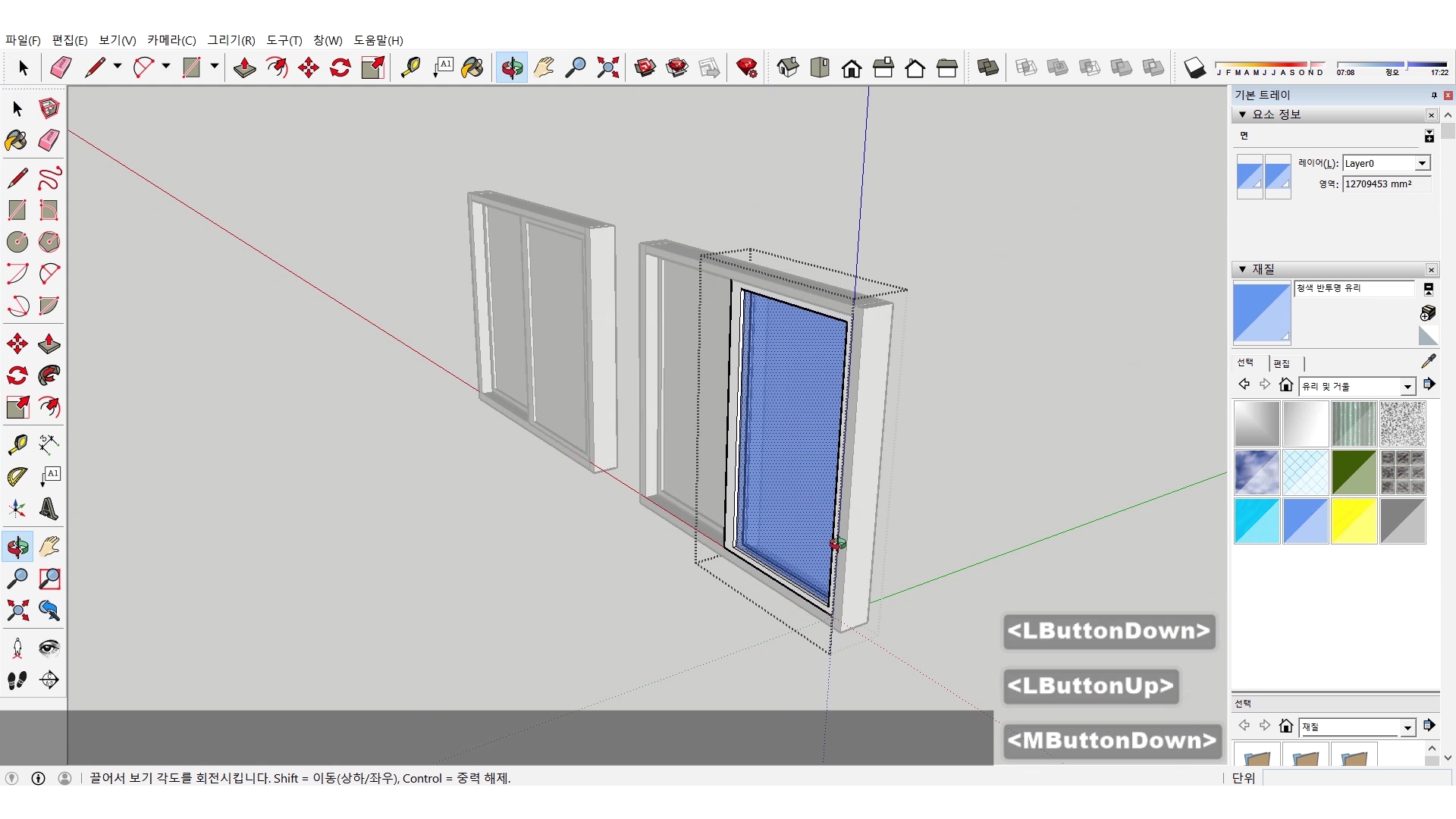Toggle the default tray auto-hide pin

[1434, 95]
